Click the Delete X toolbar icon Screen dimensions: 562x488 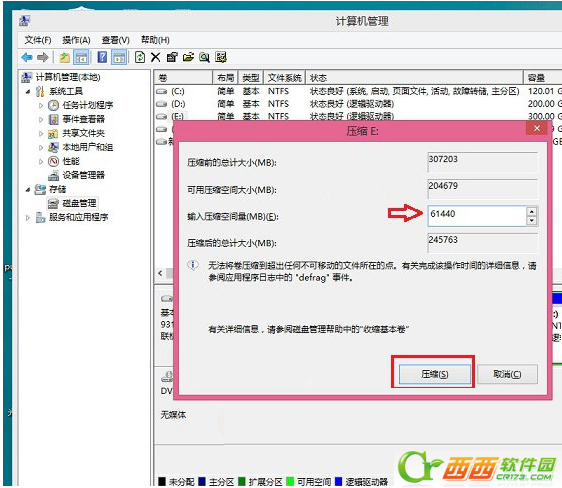click(156, 57)
